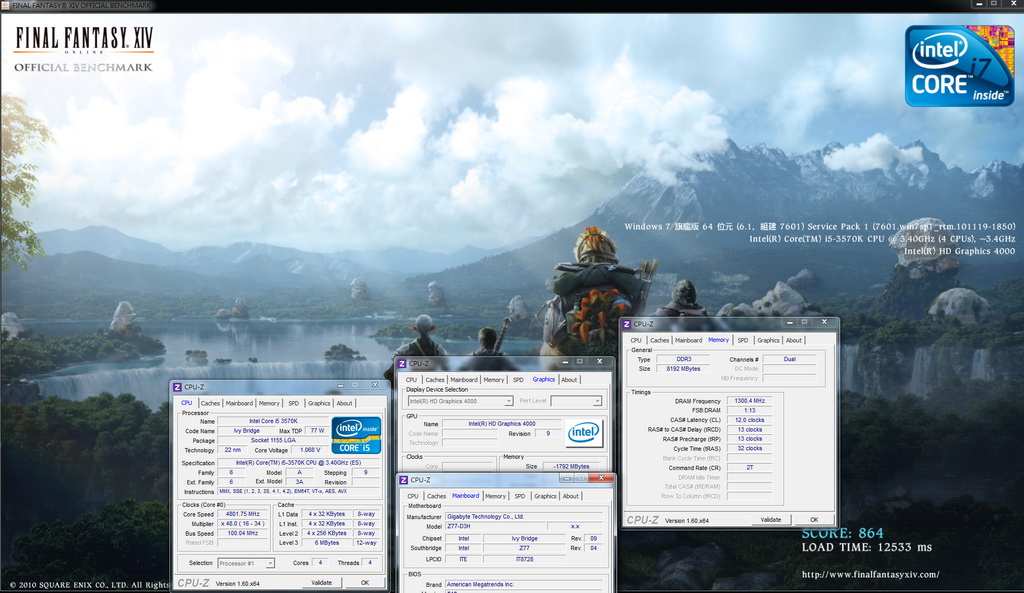Click the CPU-Z icon in CPU window title bar
The width and height of the screenshot is (1024, 593).
tap(177, 387)
